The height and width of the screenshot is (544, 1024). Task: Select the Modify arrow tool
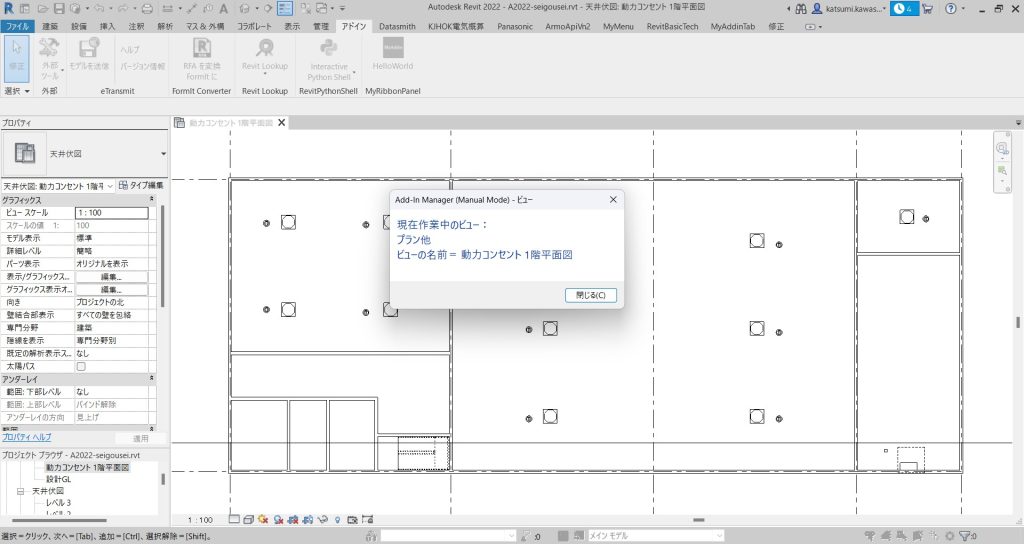pos(16,52)
